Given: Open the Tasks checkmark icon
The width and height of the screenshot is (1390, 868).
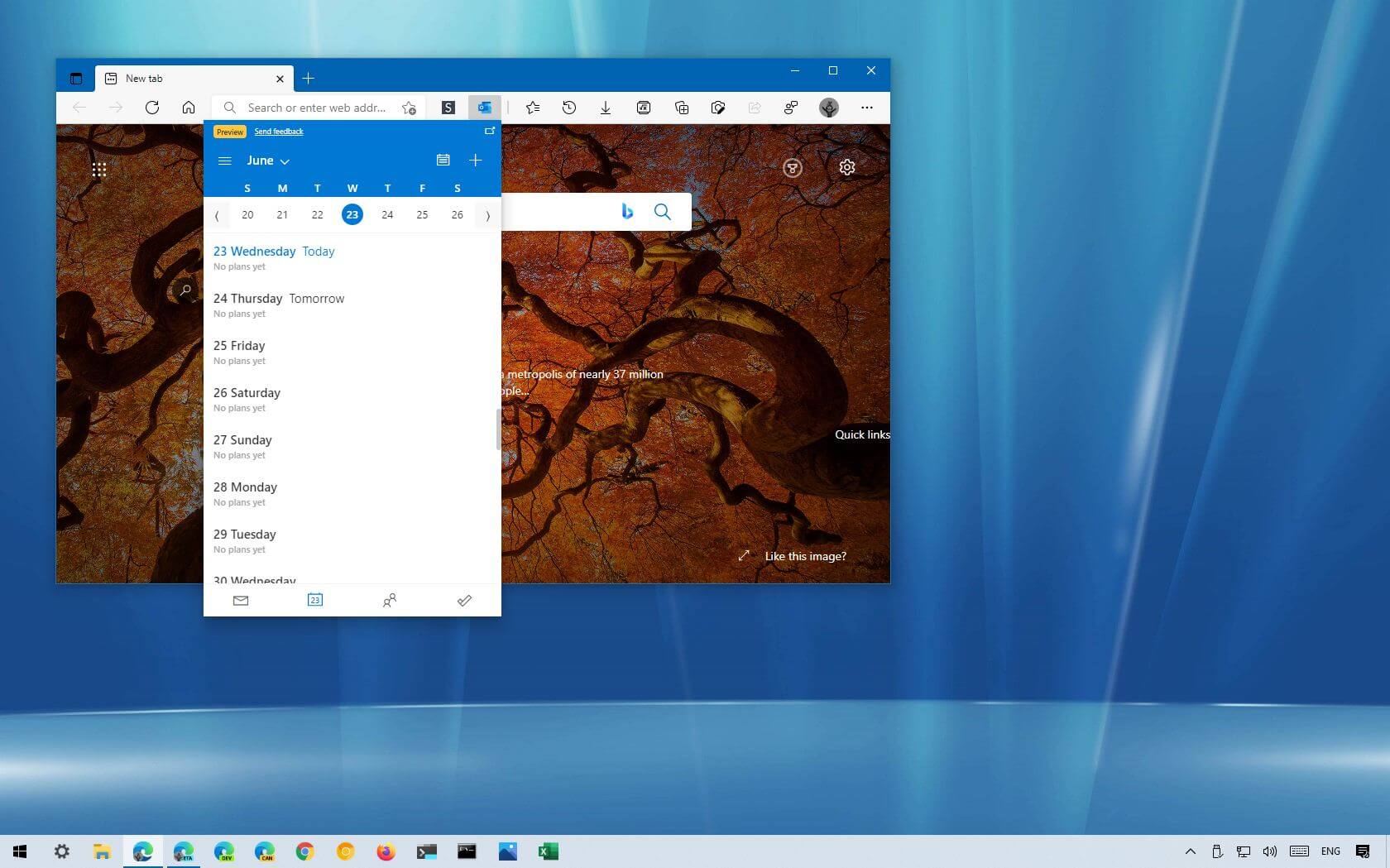Looking at the screenshot, I should pos(464,601).
